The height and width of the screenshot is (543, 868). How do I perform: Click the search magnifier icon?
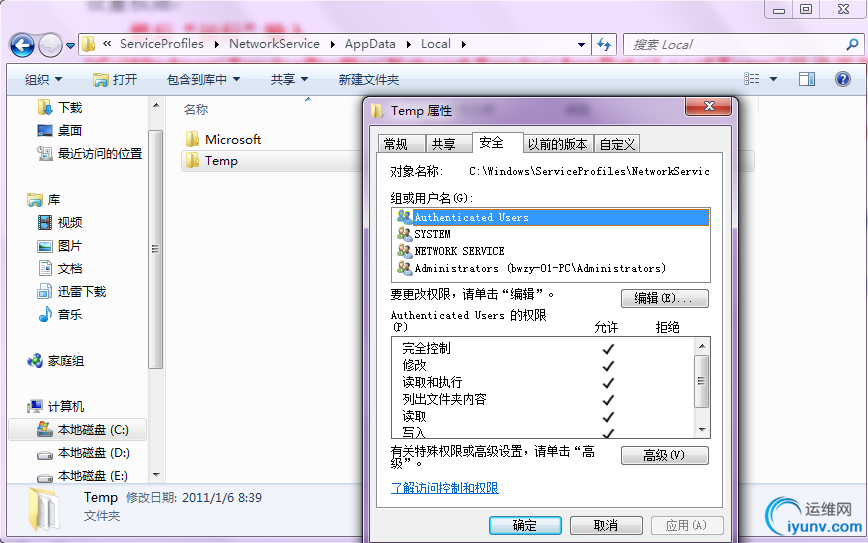pos(852,44)
